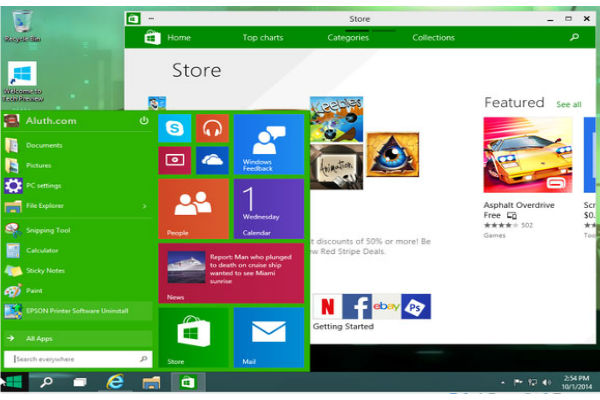The image size is (600, 400).
Task: Open the eye pyramid game thumbnail
Action: tap(393, 155)
